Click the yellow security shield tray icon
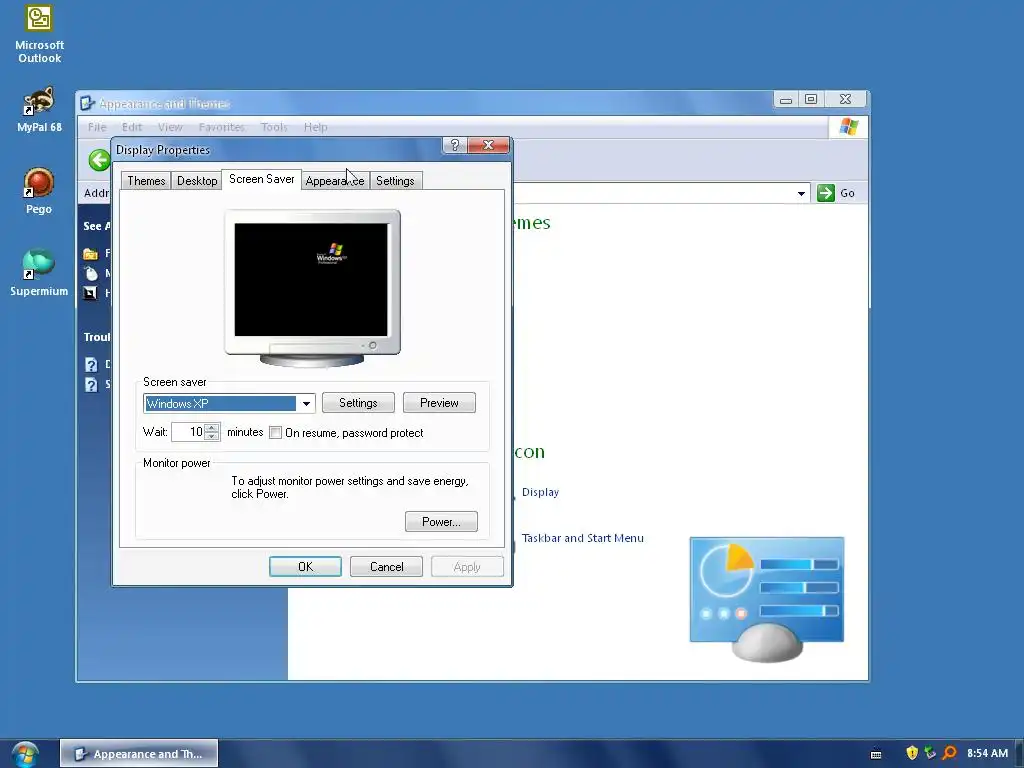This screenshot has height=768, width=1024. [x=912, y=753]
